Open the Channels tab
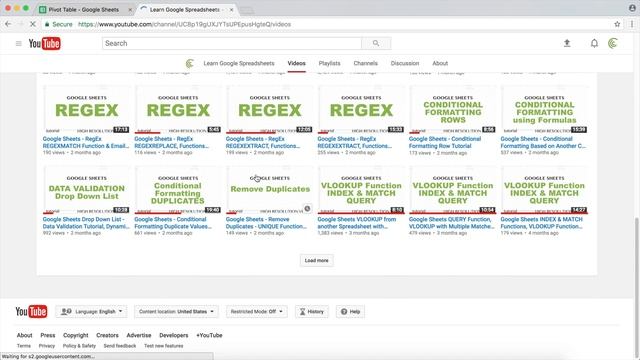 coord(365,63)
